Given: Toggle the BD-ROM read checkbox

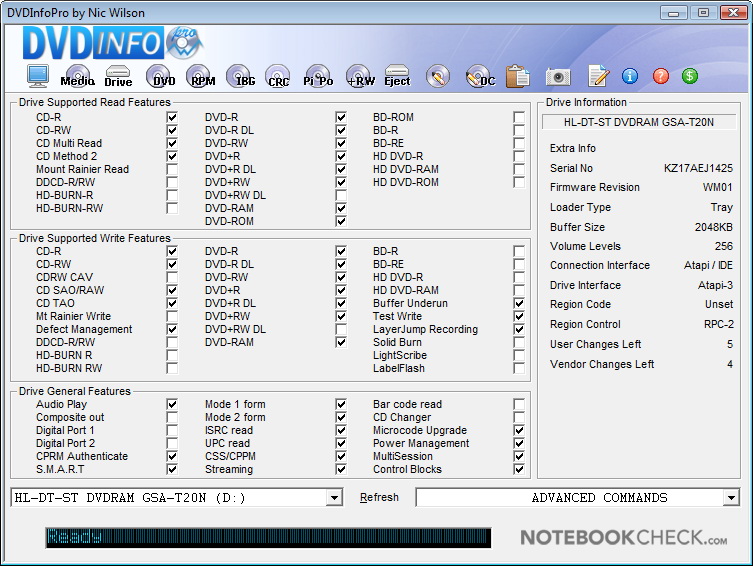Looking at the screenshot, I should coord(519,117).
